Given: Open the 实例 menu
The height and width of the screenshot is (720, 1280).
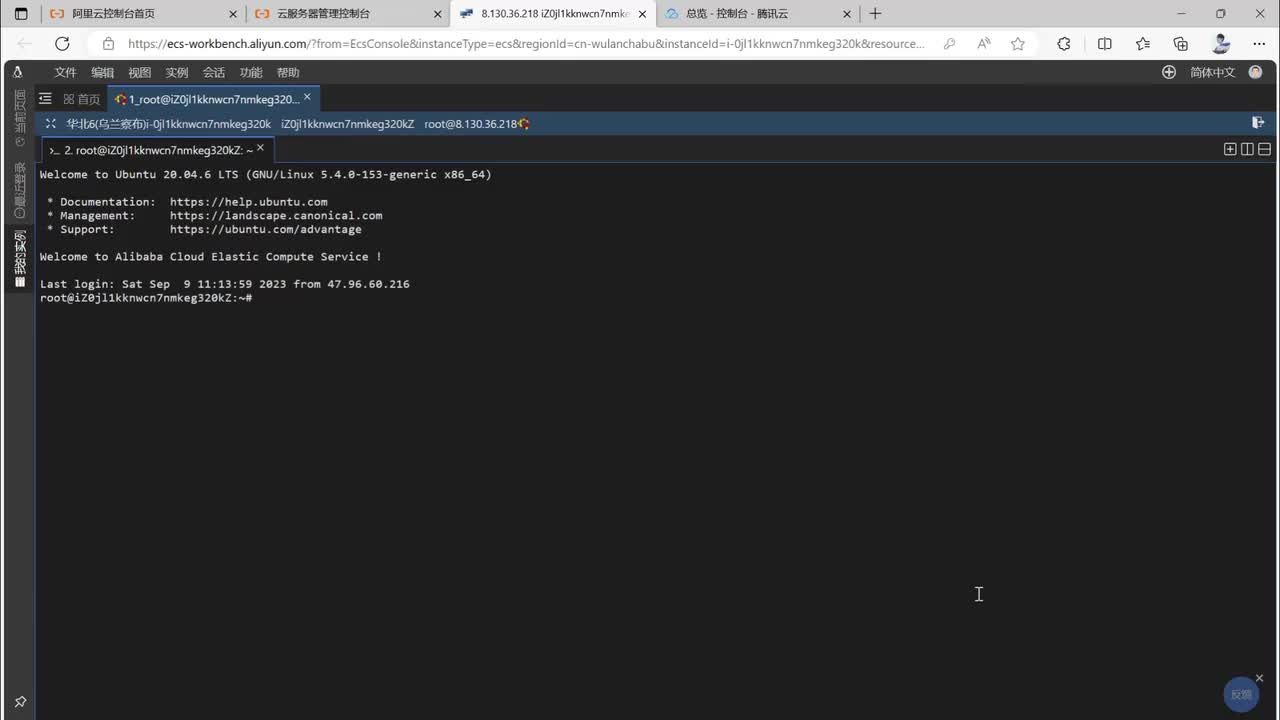Looking at the screenshot, I should click(177, 73).
